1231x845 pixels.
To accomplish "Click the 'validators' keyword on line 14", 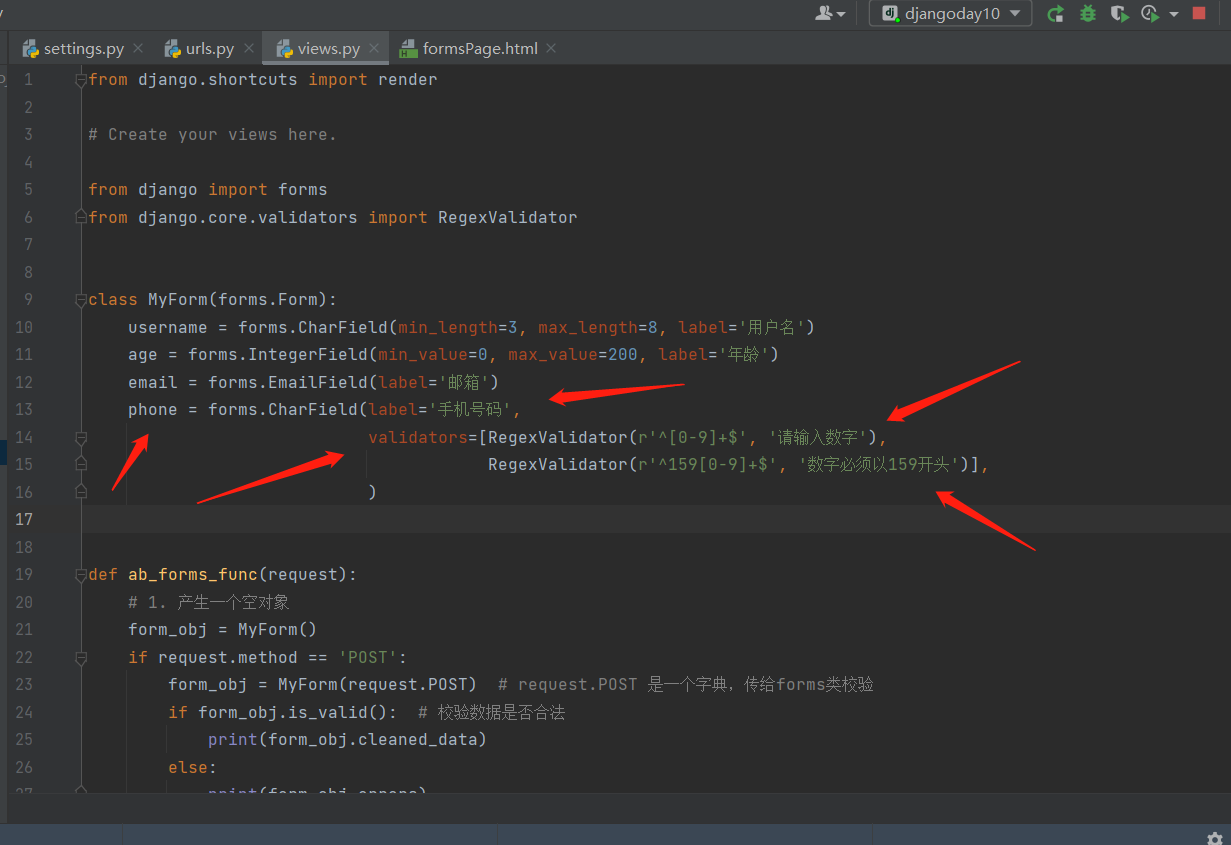I will (418, 437).
